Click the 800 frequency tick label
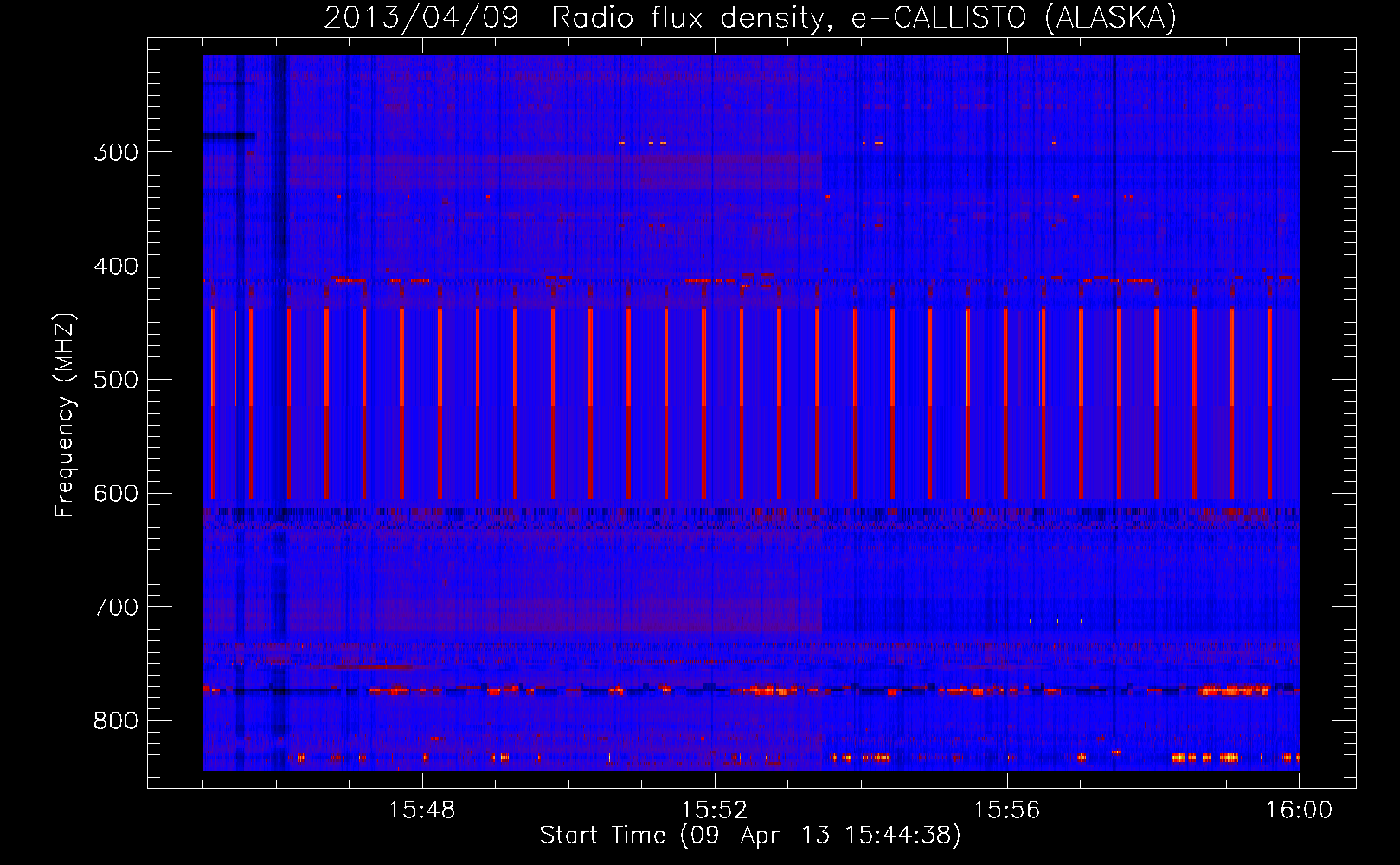 click(116, 721)
